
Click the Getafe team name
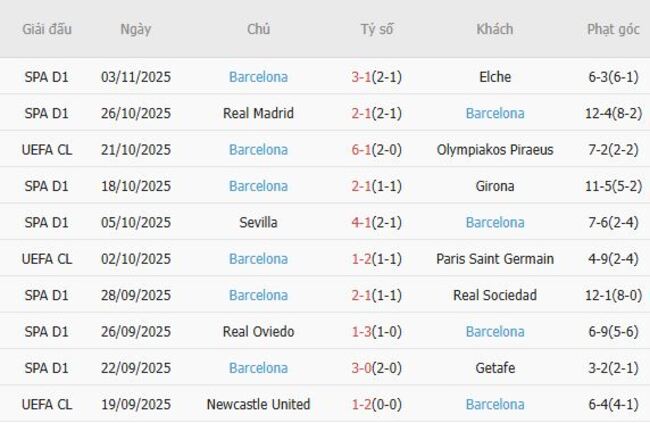(x=495, y=368)
